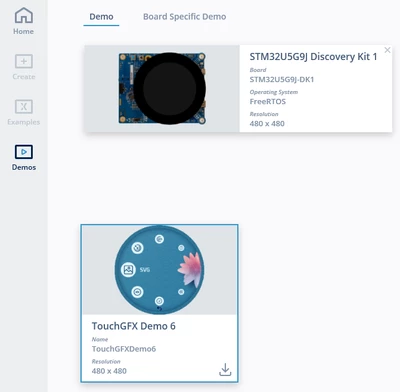This screenshot has width=400, height=392.
Task: Select the Demos sidebar item
Action: point(24,158)
